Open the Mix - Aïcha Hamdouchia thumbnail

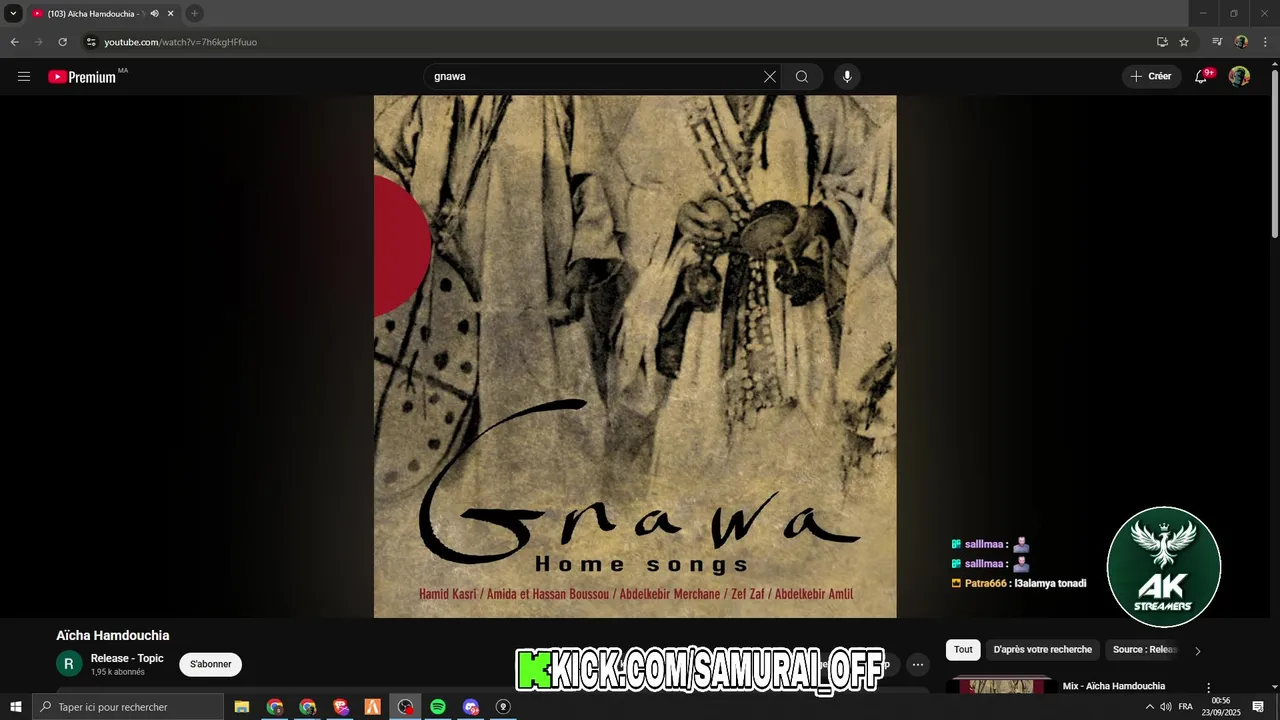pyautogui.click(x=1003, y=685)
